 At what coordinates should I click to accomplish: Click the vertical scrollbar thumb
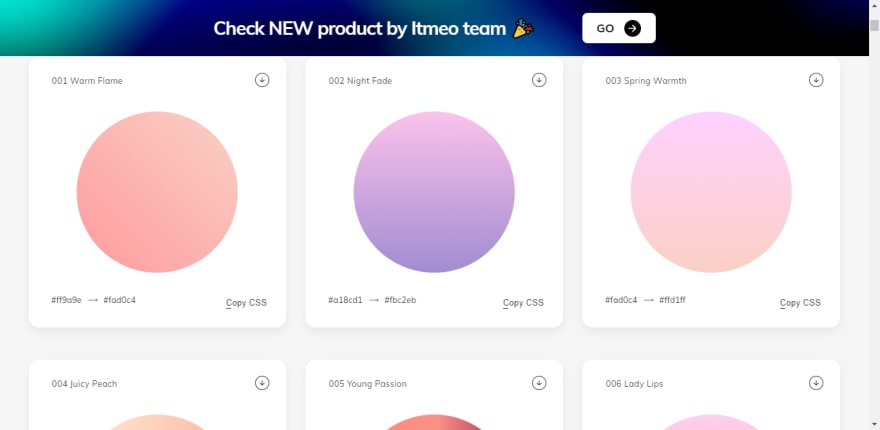(874, 25)
